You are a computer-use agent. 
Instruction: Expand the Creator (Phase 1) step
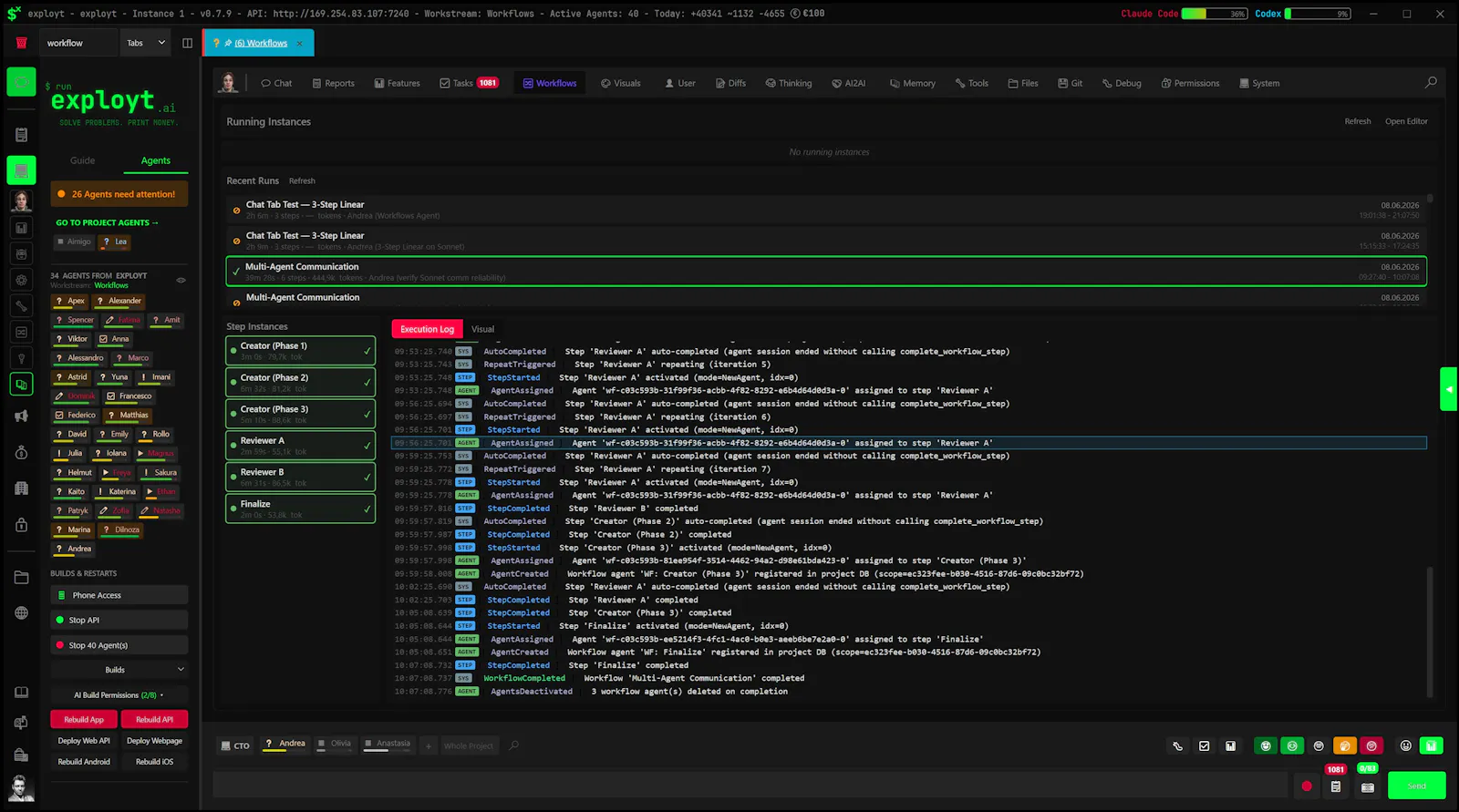301,351
